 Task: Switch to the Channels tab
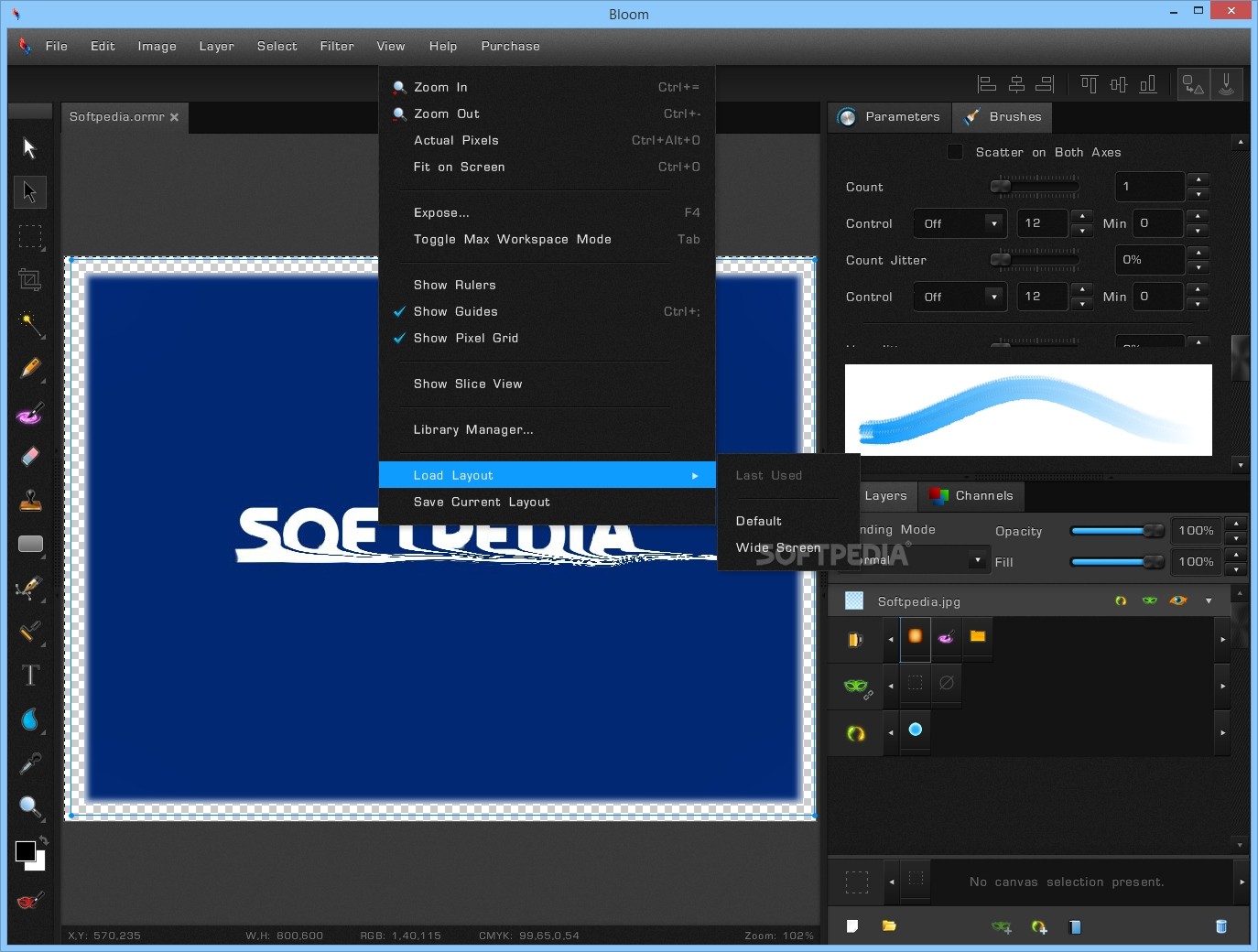[x=971, y=495]
